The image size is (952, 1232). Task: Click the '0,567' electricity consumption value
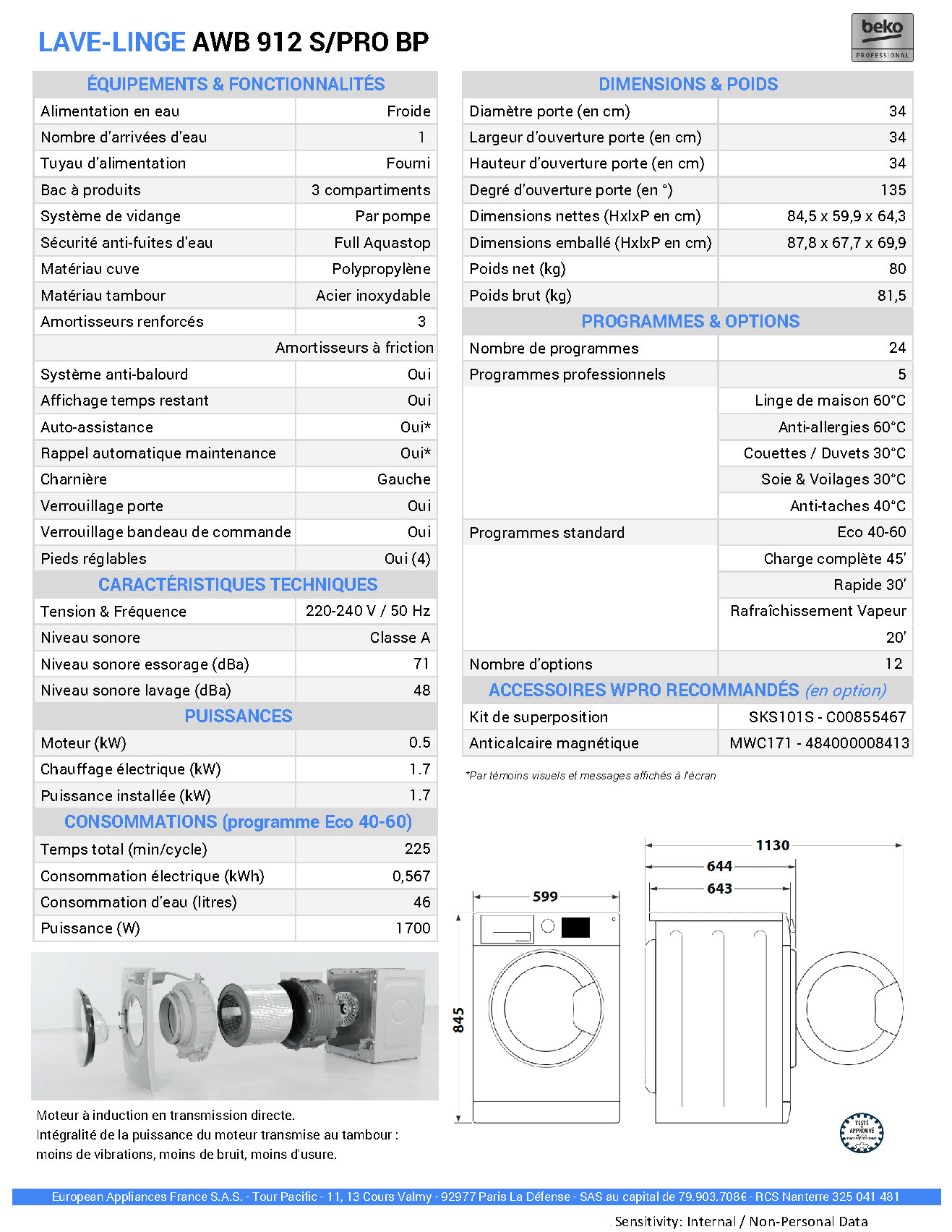pyautogui.click(x=411, y=876)
